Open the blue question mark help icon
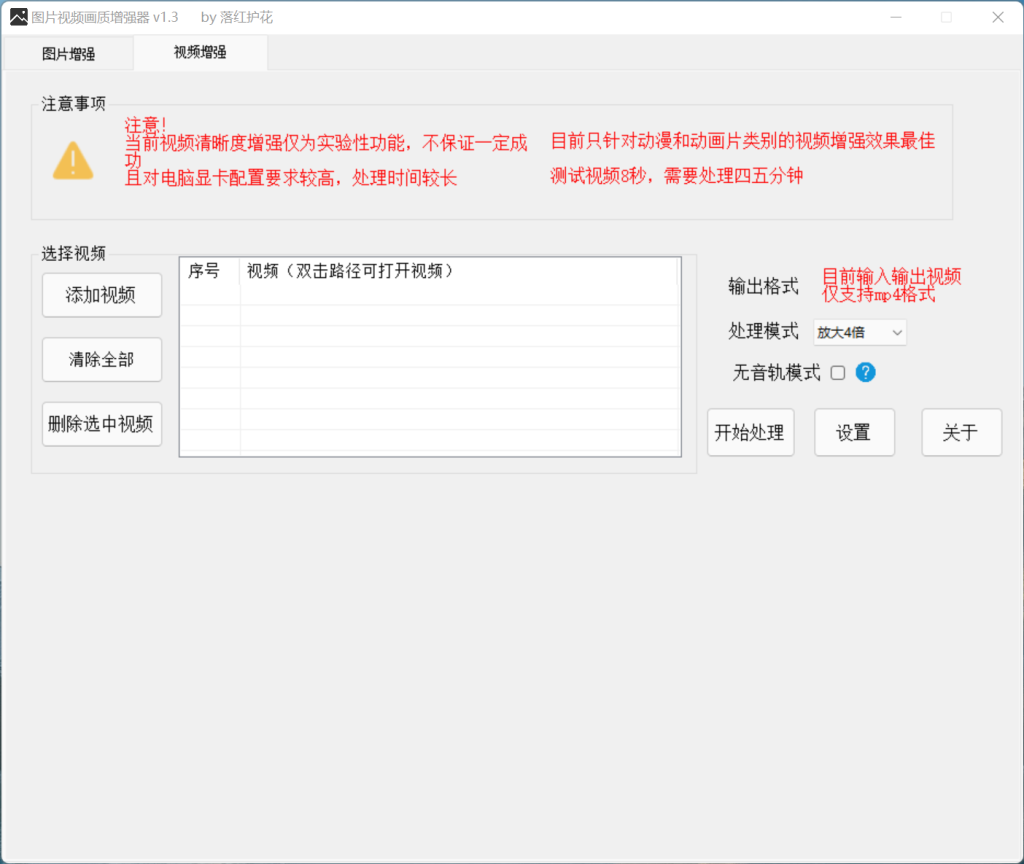This screenshot has width=1024, height=864. (864, 372)
